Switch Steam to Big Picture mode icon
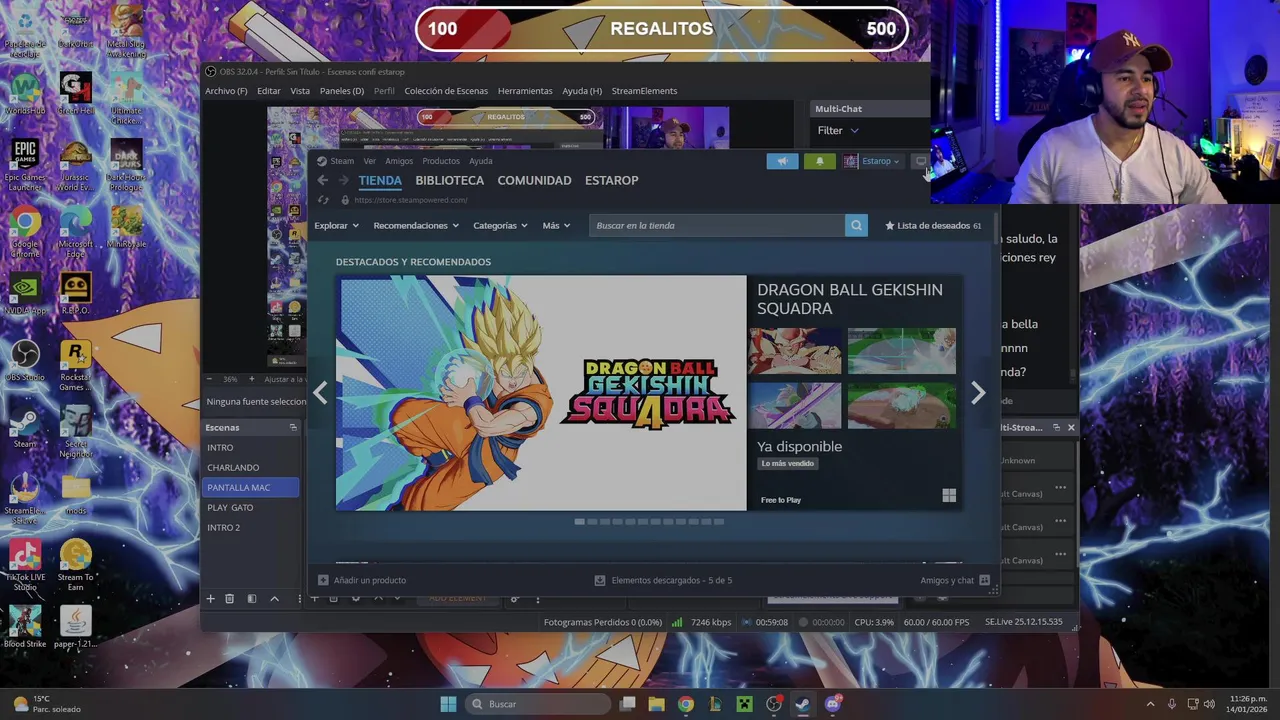The width and height of the screenshot is (1280, 720). coord(921,161)
